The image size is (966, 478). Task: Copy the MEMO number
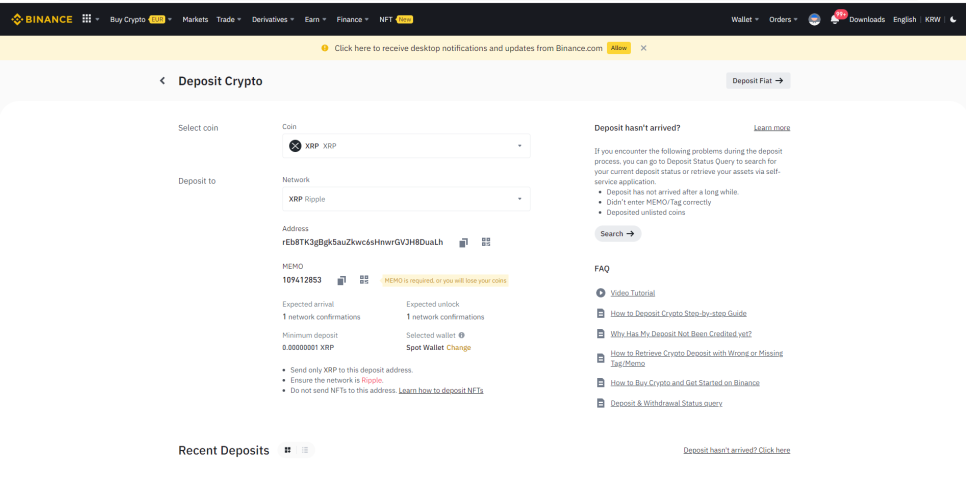[341, 280]
